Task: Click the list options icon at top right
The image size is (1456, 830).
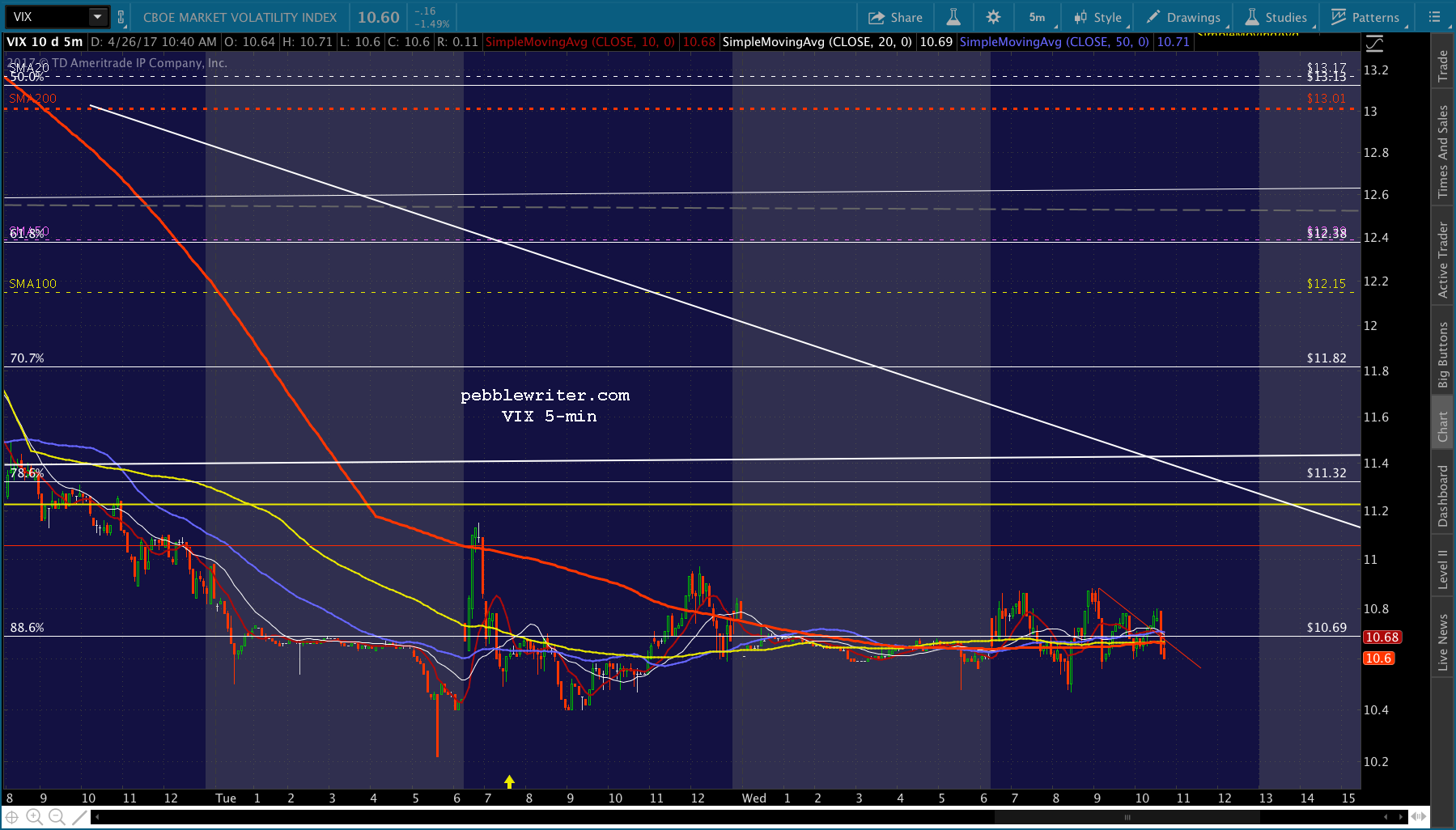Action: (x=1435, y=17)
